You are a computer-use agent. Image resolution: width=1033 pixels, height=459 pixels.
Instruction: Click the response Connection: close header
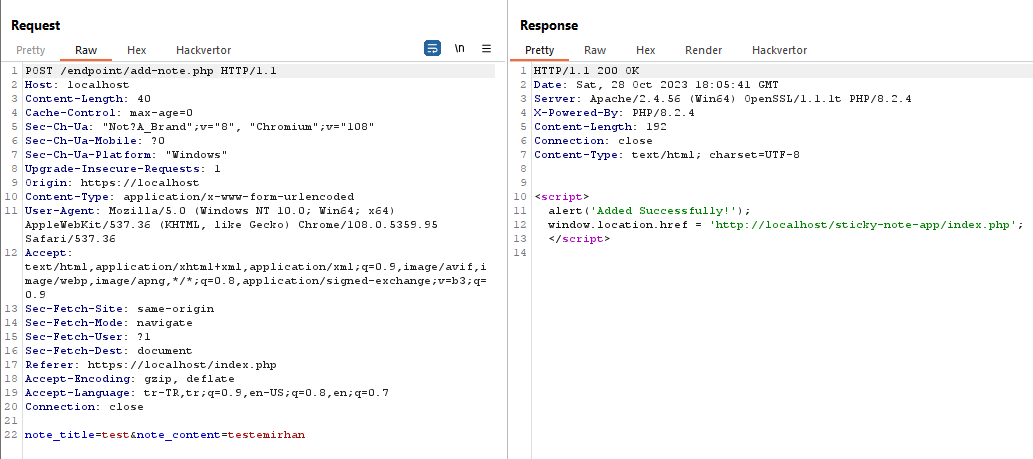tap(593, 140)
